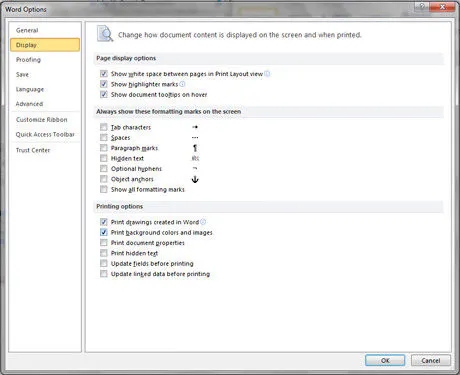Select the Display category
460x375 pixels.
click(45, 45)
